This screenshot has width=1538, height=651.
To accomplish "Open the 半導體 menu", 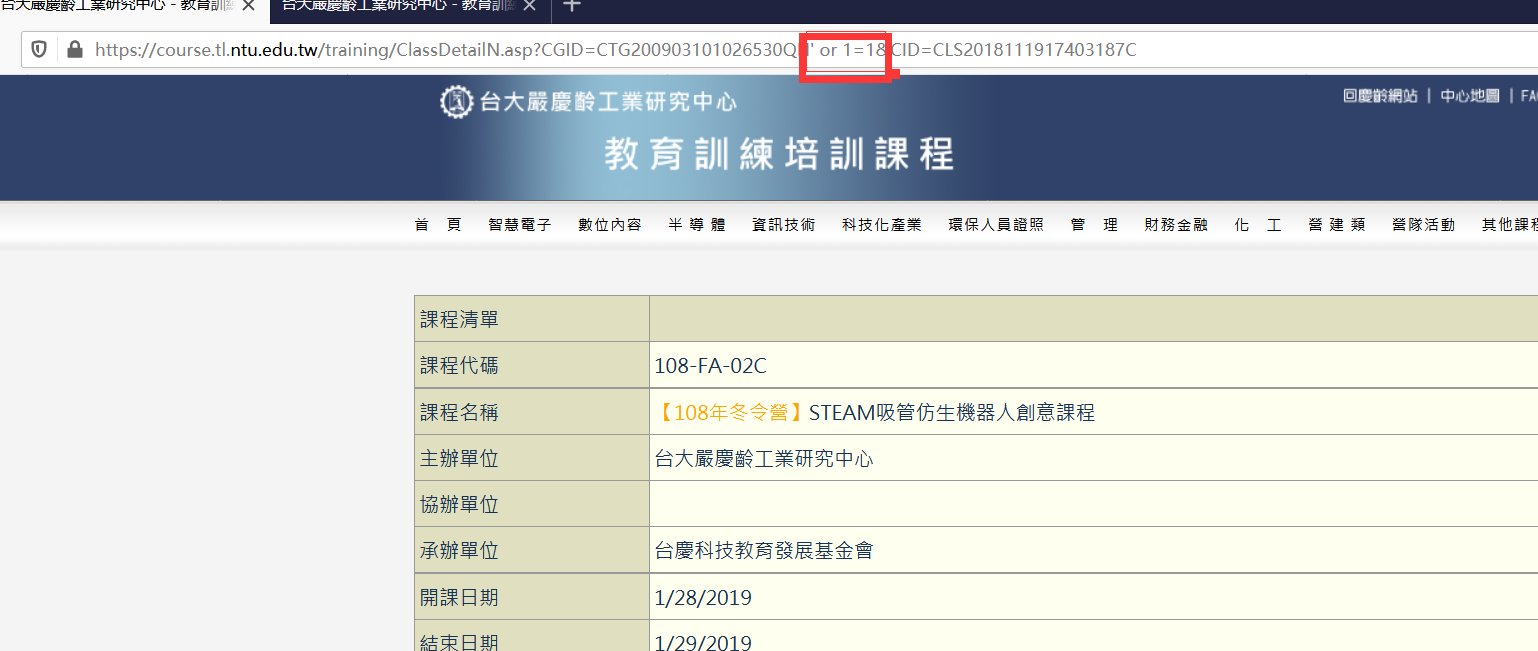I will coord(697,225).
